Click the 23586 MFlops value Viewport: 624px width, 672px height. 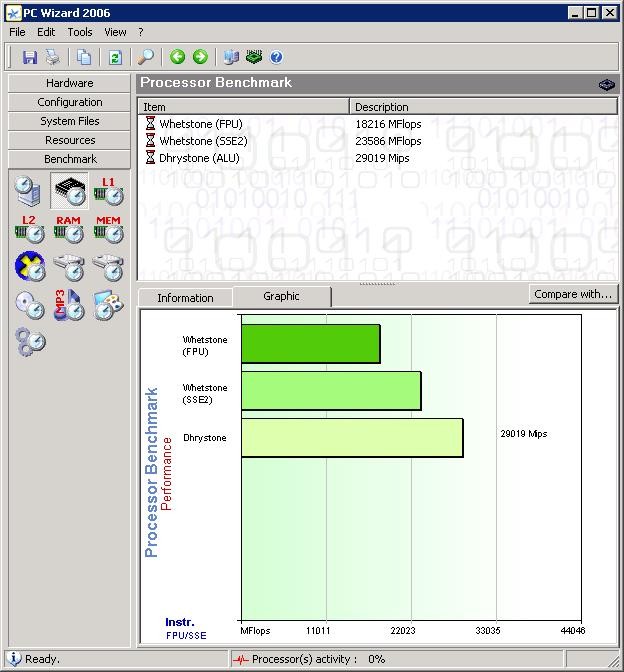[x=388, y=141]
